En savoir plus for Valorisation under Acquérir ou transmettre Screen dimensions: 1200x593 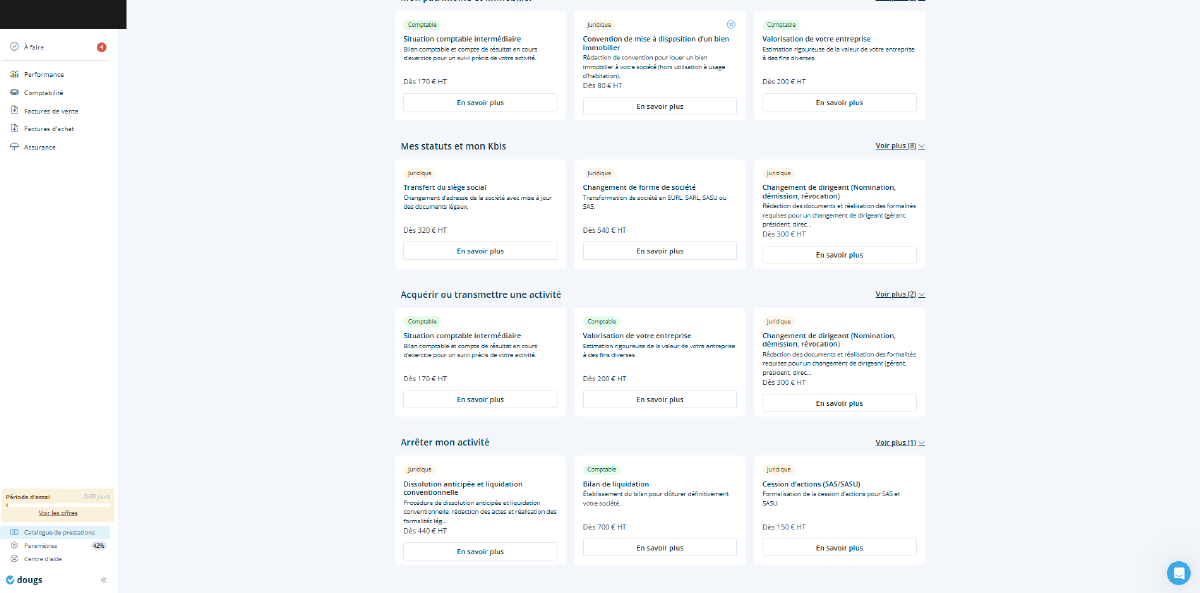(x=660, y=399)
